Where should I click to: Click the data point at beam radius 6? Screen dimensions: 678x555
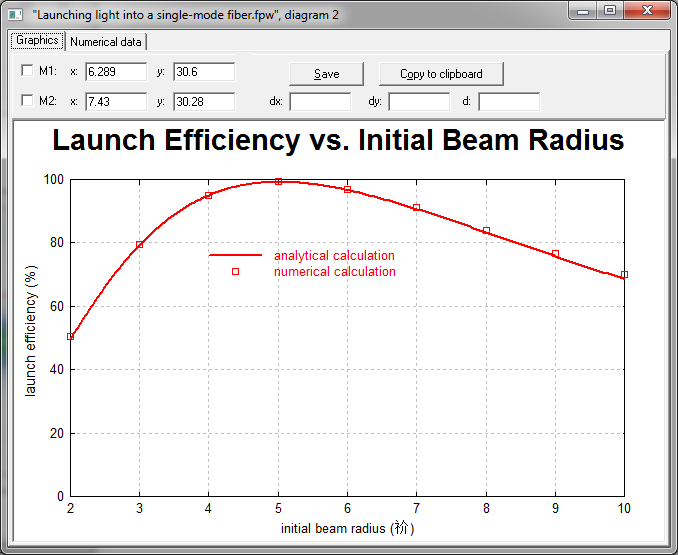click(347, 189)
